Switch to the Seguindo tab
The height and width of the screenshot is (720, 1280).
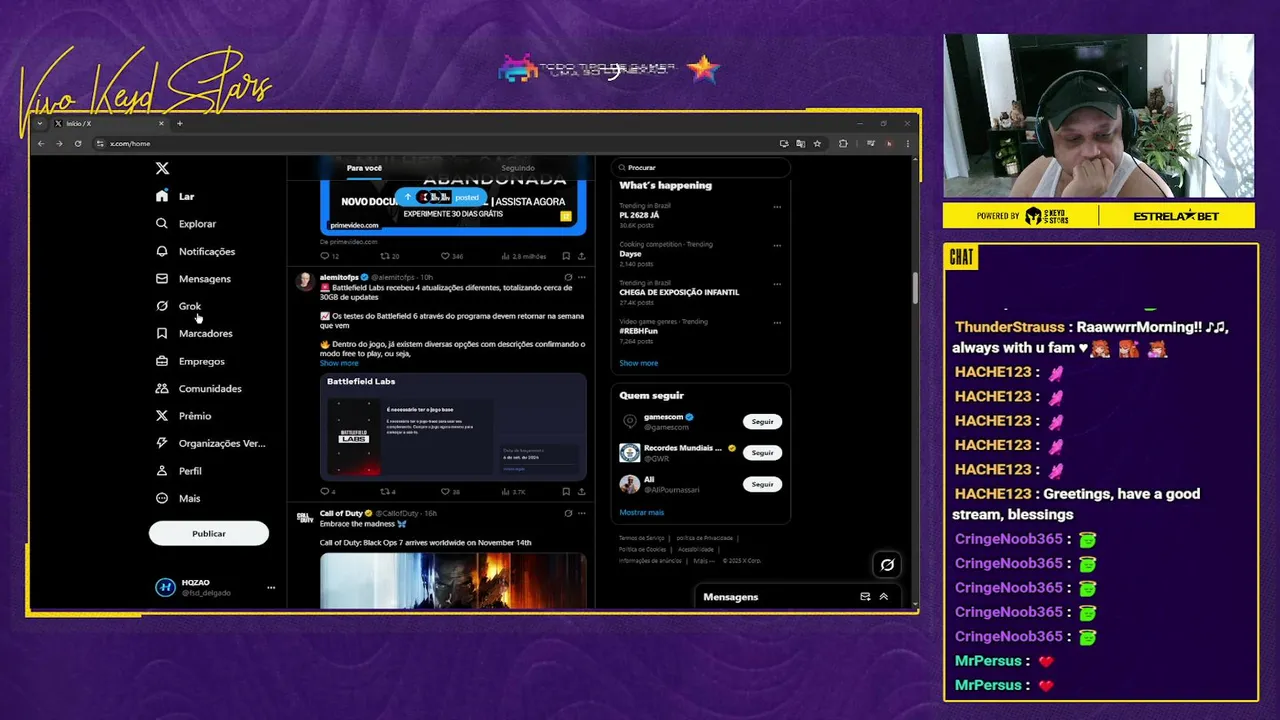(x=518, y=168)
